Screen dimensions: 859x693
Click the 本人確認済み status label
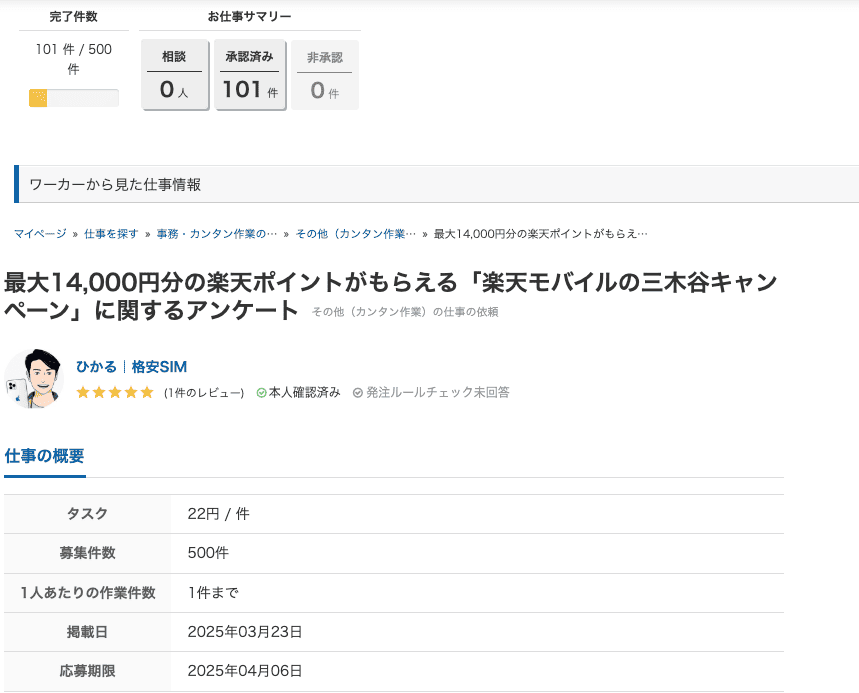[x=305, y=393]
